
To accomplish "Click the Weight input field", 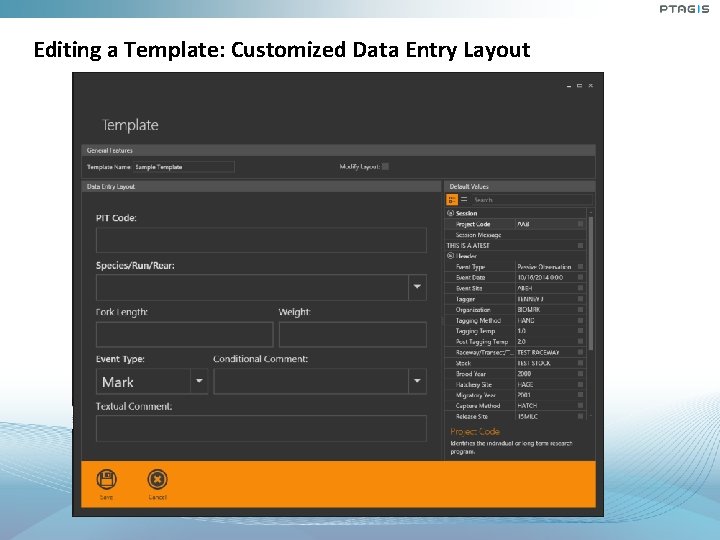I will coord(353,334).
